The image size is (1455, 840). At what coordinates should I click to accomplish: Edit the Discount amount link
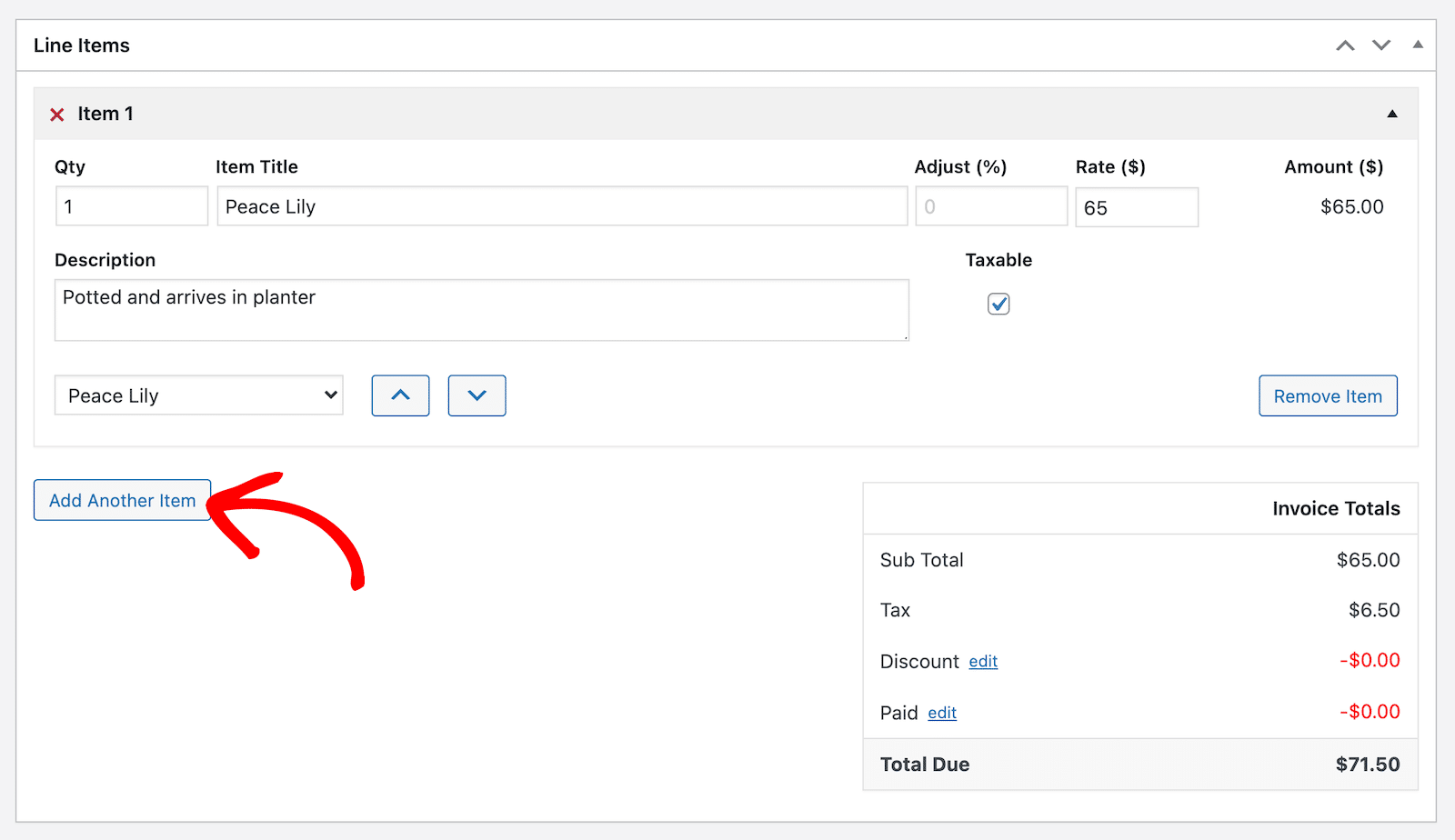coord(983,662)
